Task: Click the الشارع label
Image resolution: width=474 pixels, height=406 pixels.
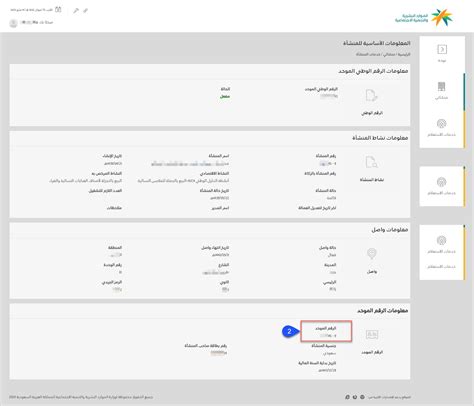Action: (x=224, y=265)
